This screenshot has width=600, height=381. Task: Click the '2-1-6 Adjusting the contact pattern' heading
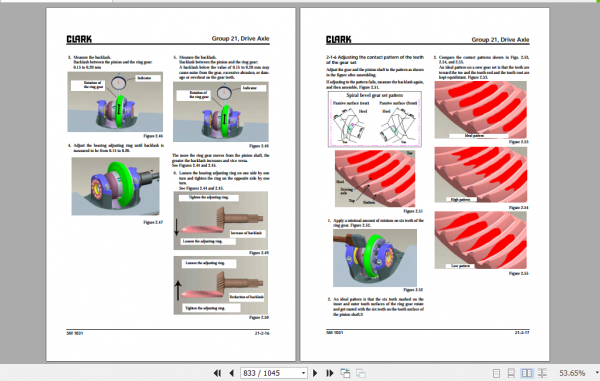coord(375,59)
